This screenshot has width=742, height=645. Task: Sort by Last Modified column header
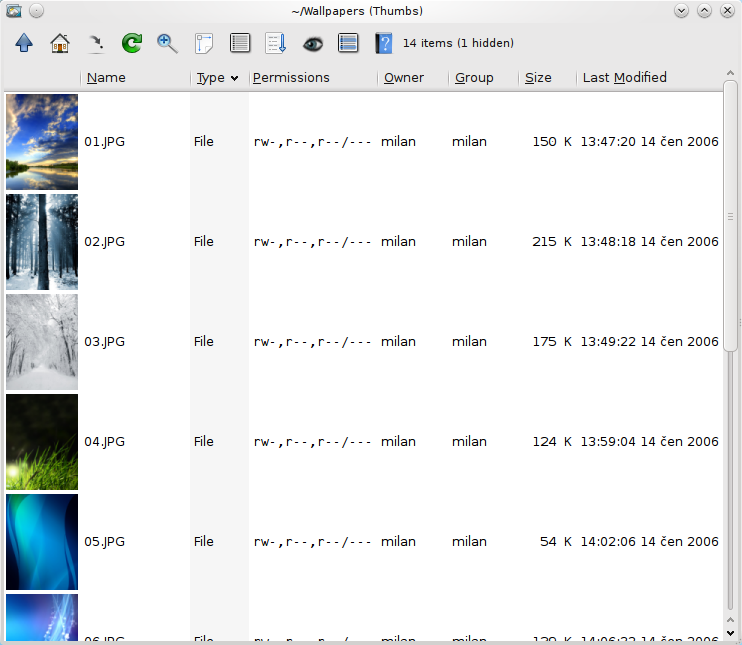tap(625, 78)
